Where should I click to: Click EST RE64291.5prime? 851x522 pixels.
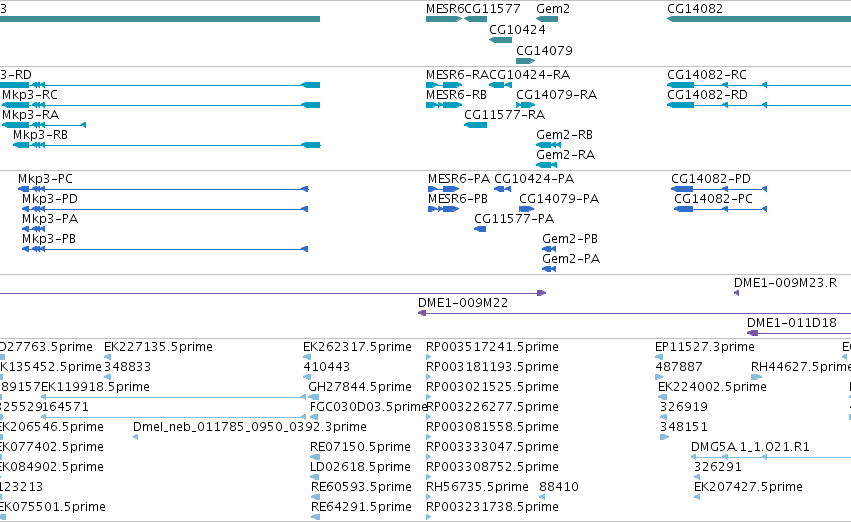(x=361, y=507)
